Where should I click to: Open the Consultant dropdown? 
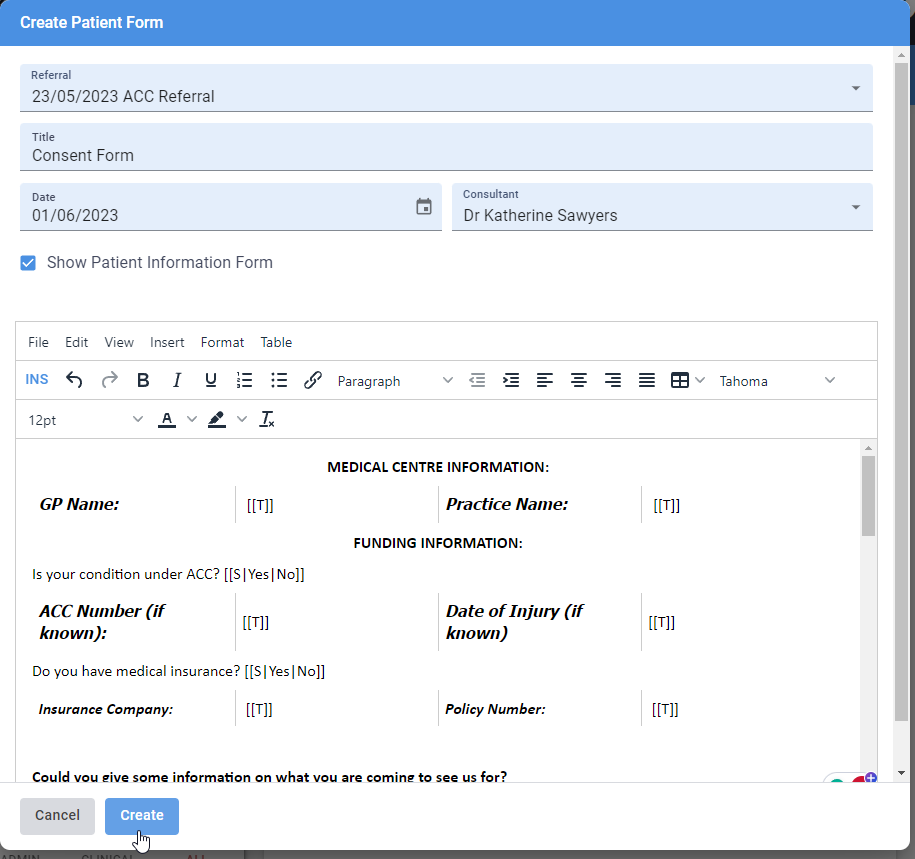coord(856,207)
